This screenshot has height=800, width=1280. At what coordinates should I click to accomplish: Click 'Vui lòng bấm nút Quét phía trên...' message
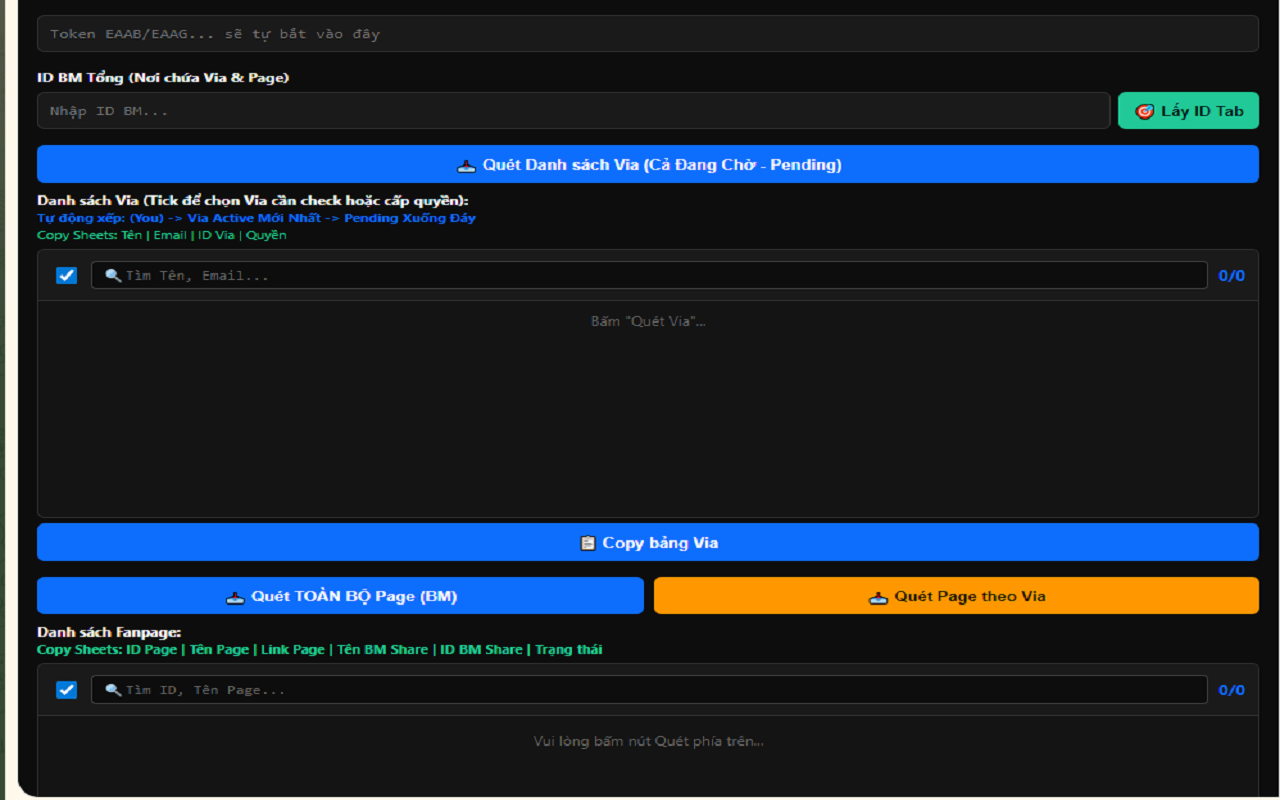(x=648, y=741)
